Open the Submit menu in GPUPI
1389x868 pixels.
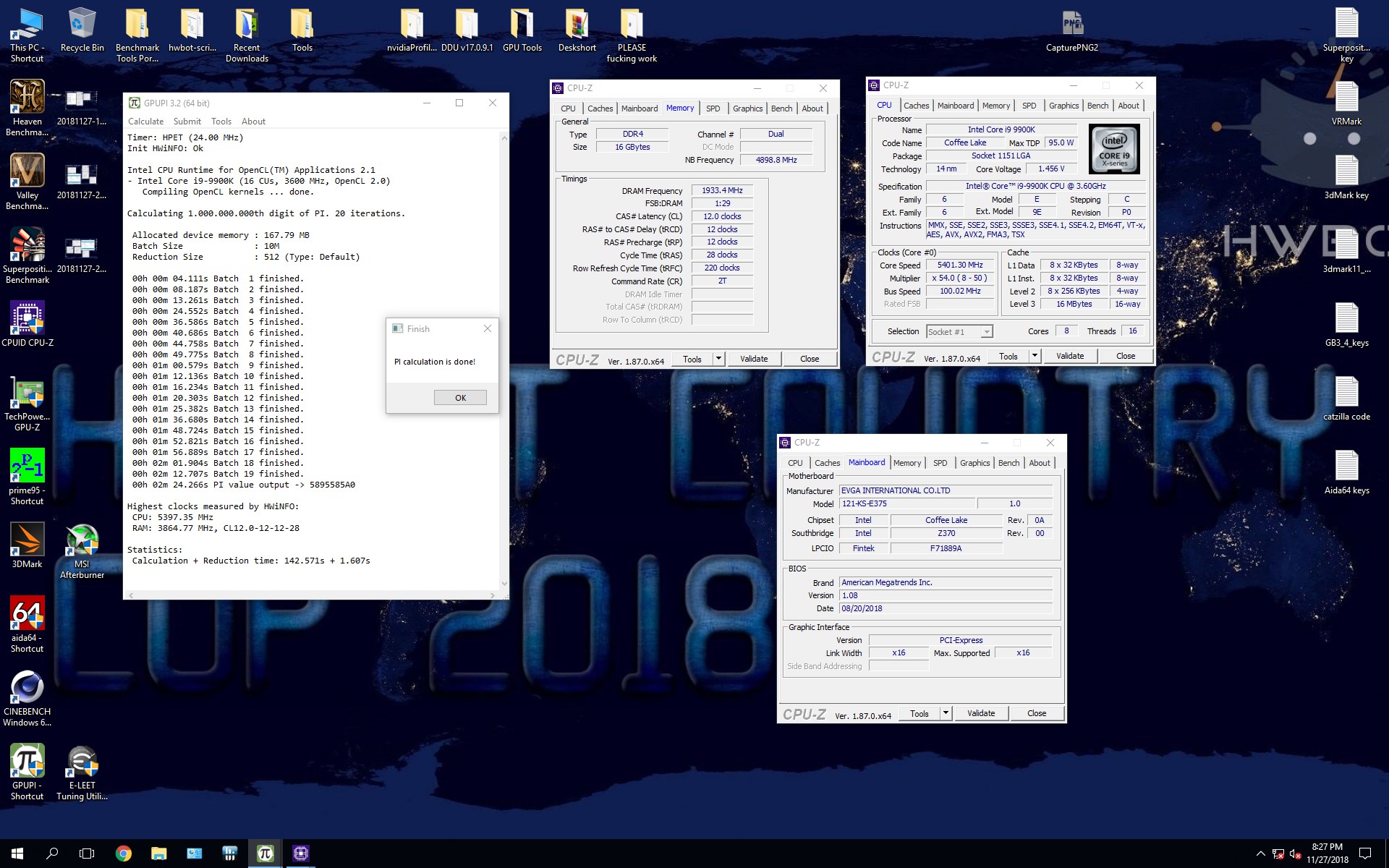pos(187,122)
